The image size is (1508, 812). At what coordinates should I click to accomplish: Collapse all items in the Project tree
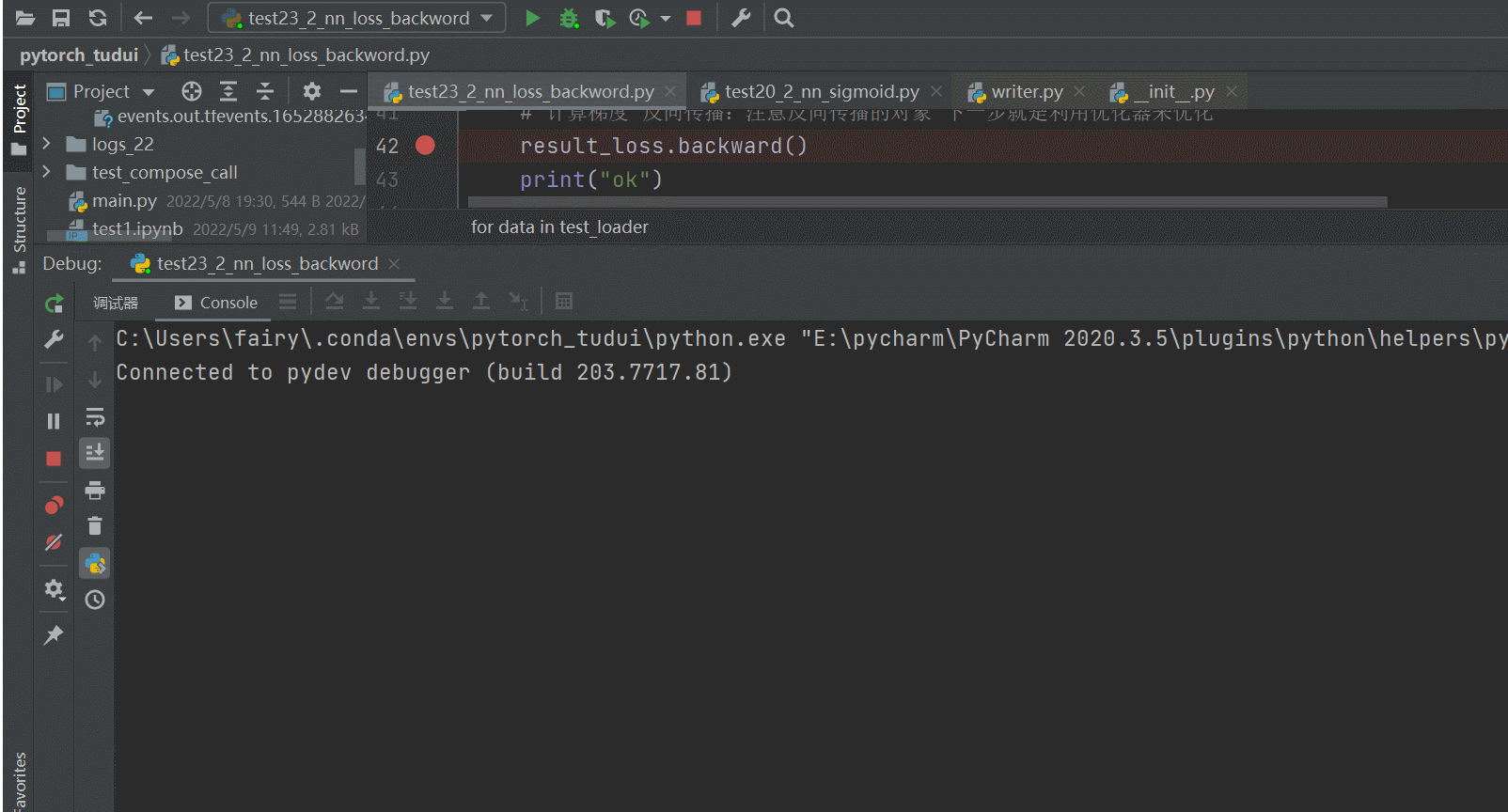coord(265,91)
